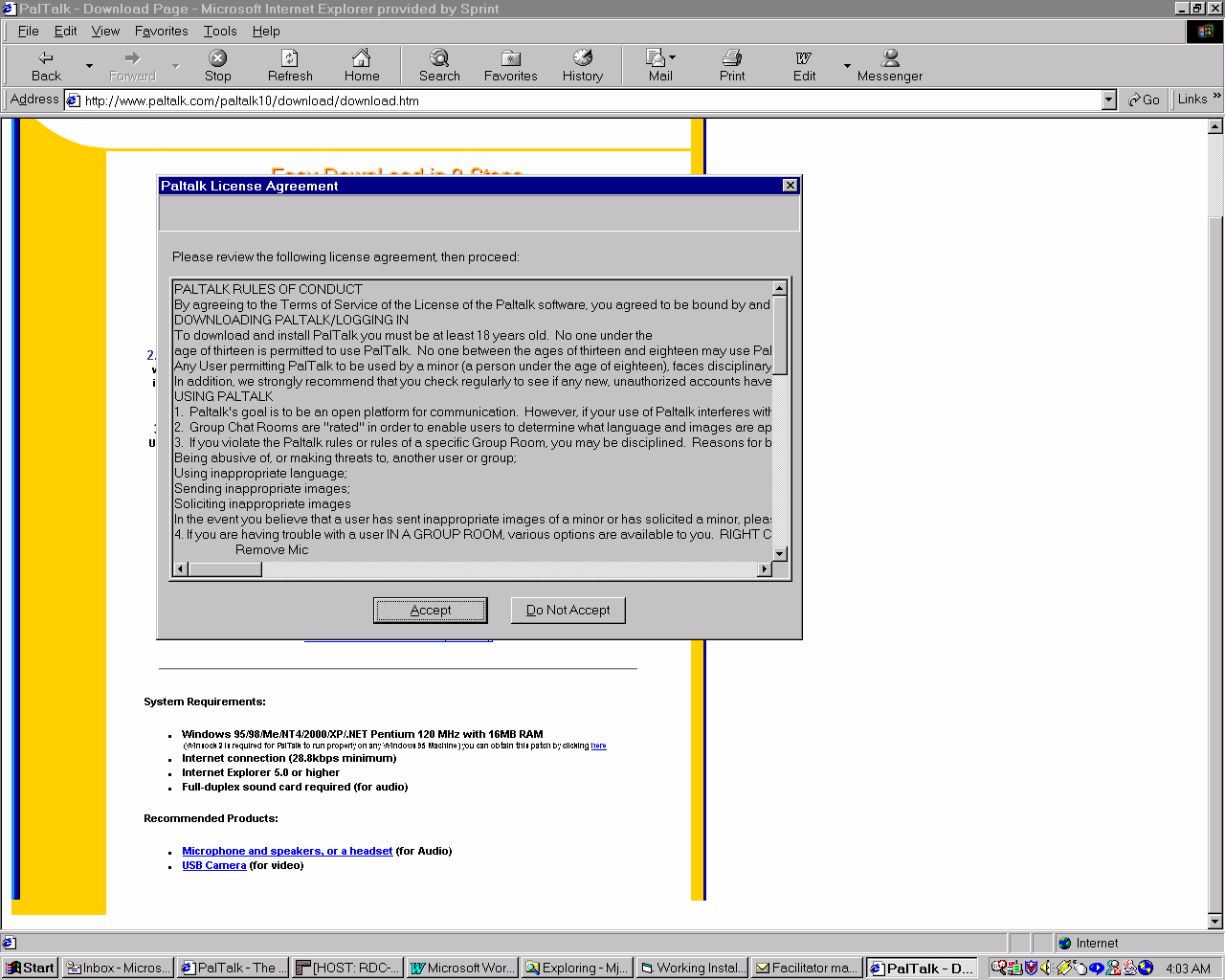The width and height of the screenshot is (1225, 980).
Task: Click the browser page scroll down arrow
Action: point(1215,922)
